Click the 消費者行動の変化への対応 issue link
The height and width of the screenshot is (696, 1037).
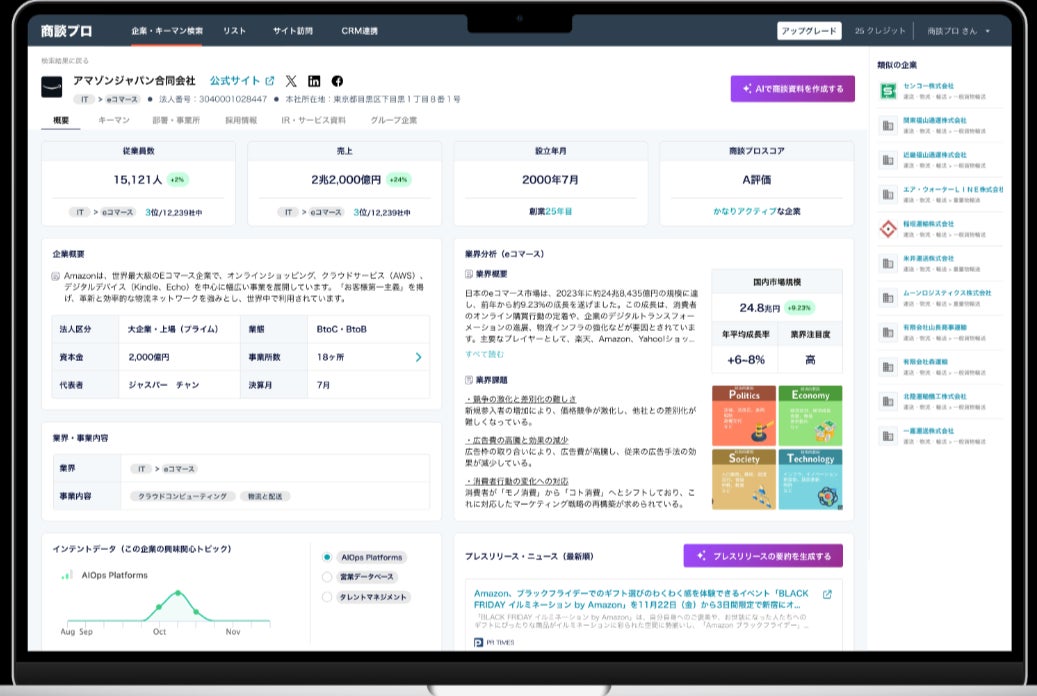coord(517,481)
